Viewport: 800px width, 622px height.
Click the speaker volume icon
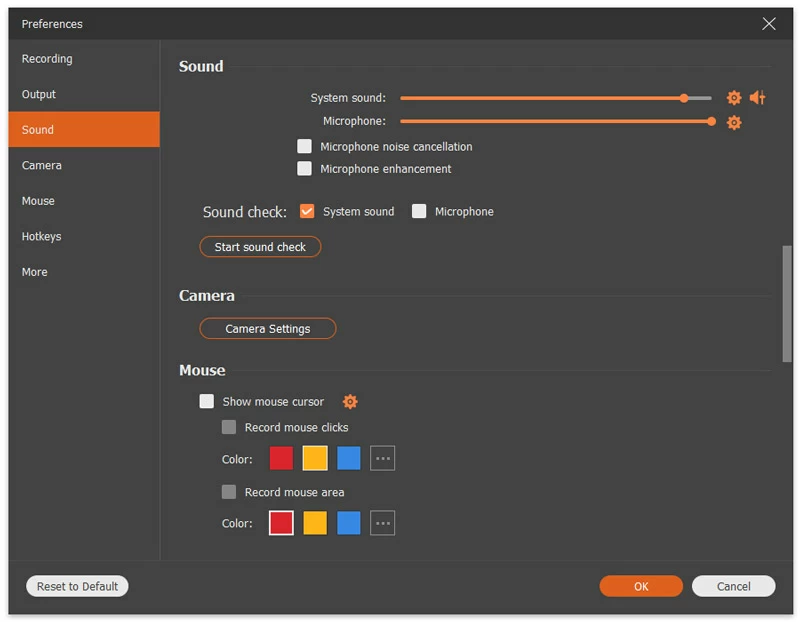[x=757, y=98]
